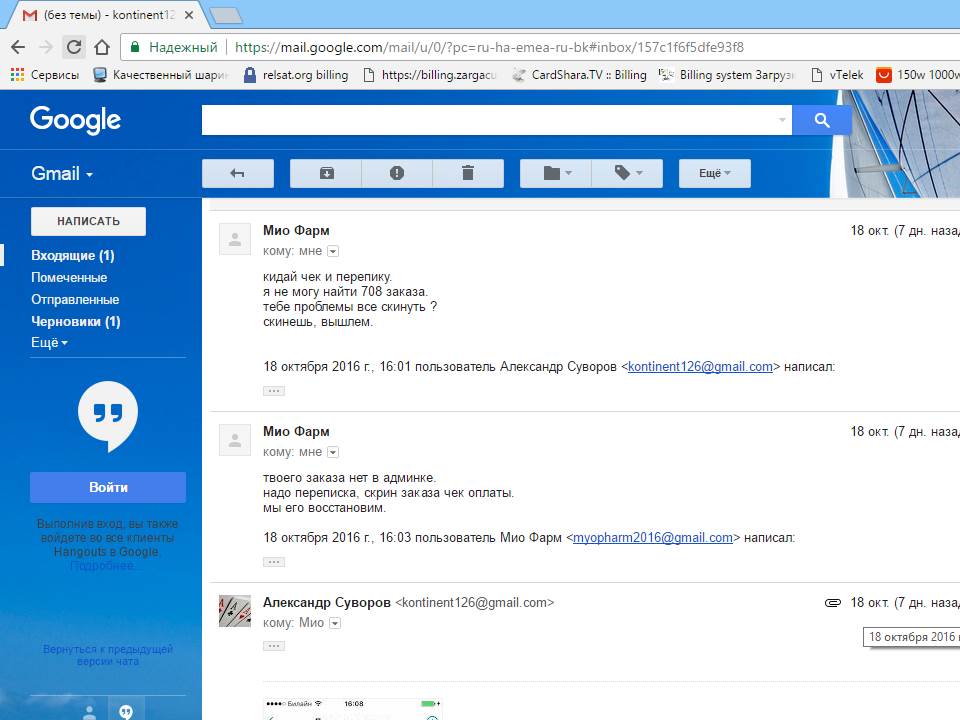
Task: Archive the open conversation
Action: pyautogui.click(x=326, y=173)
